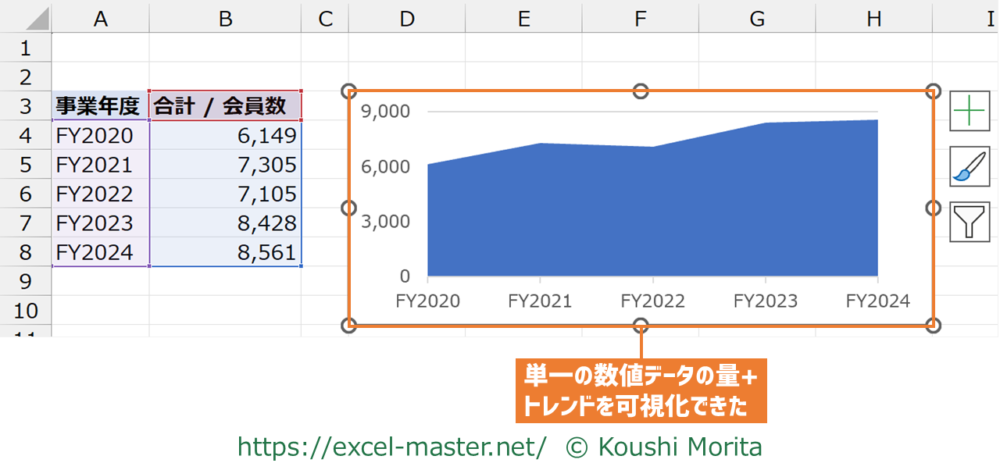Select column B header
The height and width of the screenshot is (463, 1000).
click(225, 17)
